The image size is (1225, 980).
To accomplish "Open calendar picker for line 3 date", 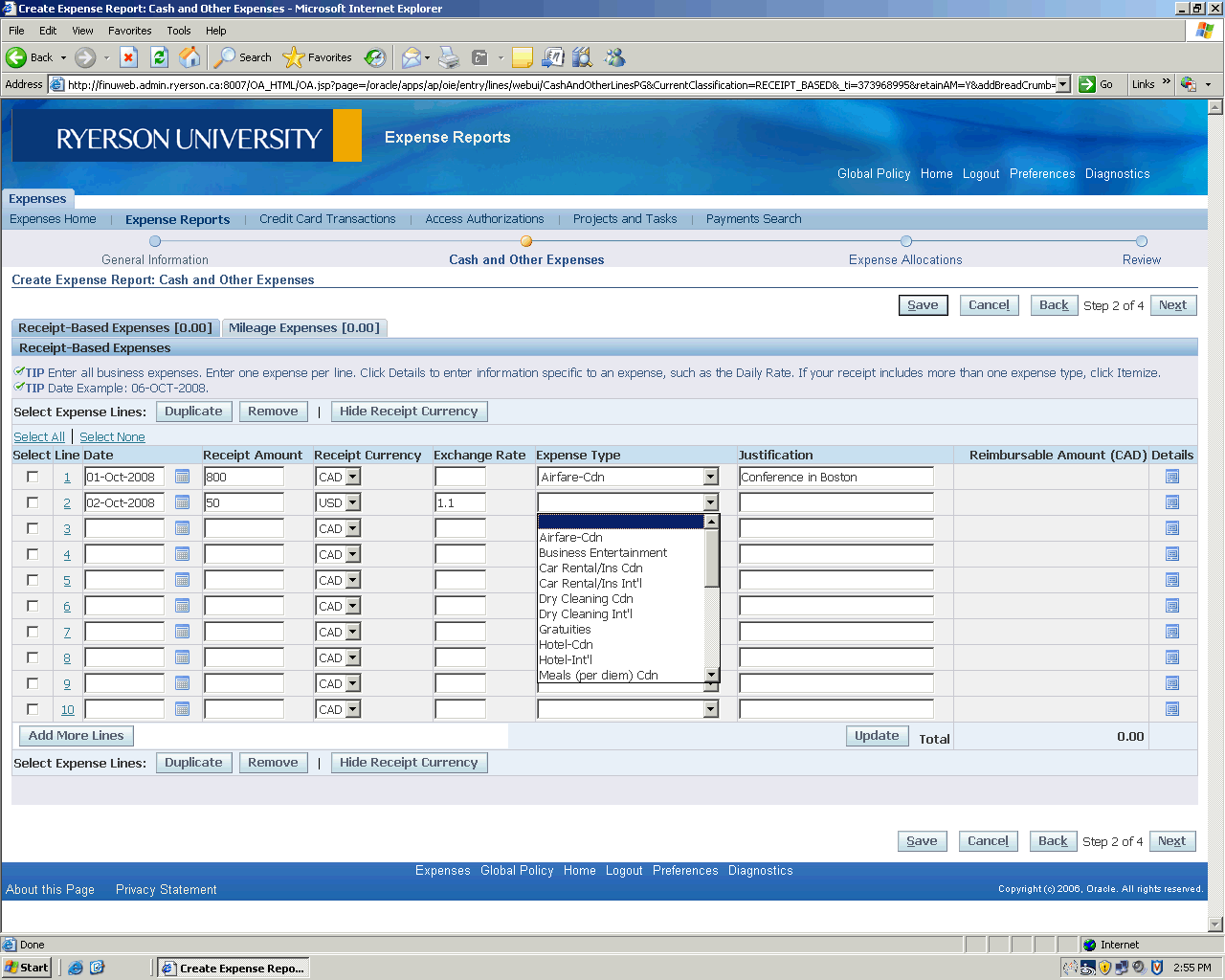I will pyautogui.click(x=182, y=528).
